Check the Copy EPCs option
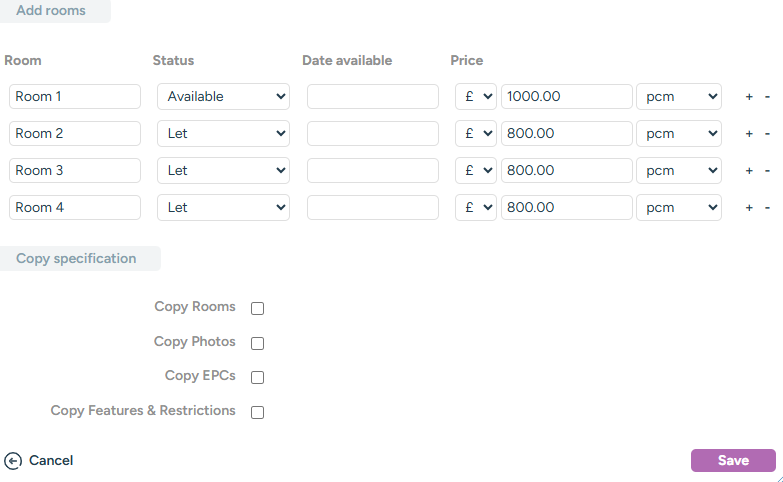 (257, 377)
